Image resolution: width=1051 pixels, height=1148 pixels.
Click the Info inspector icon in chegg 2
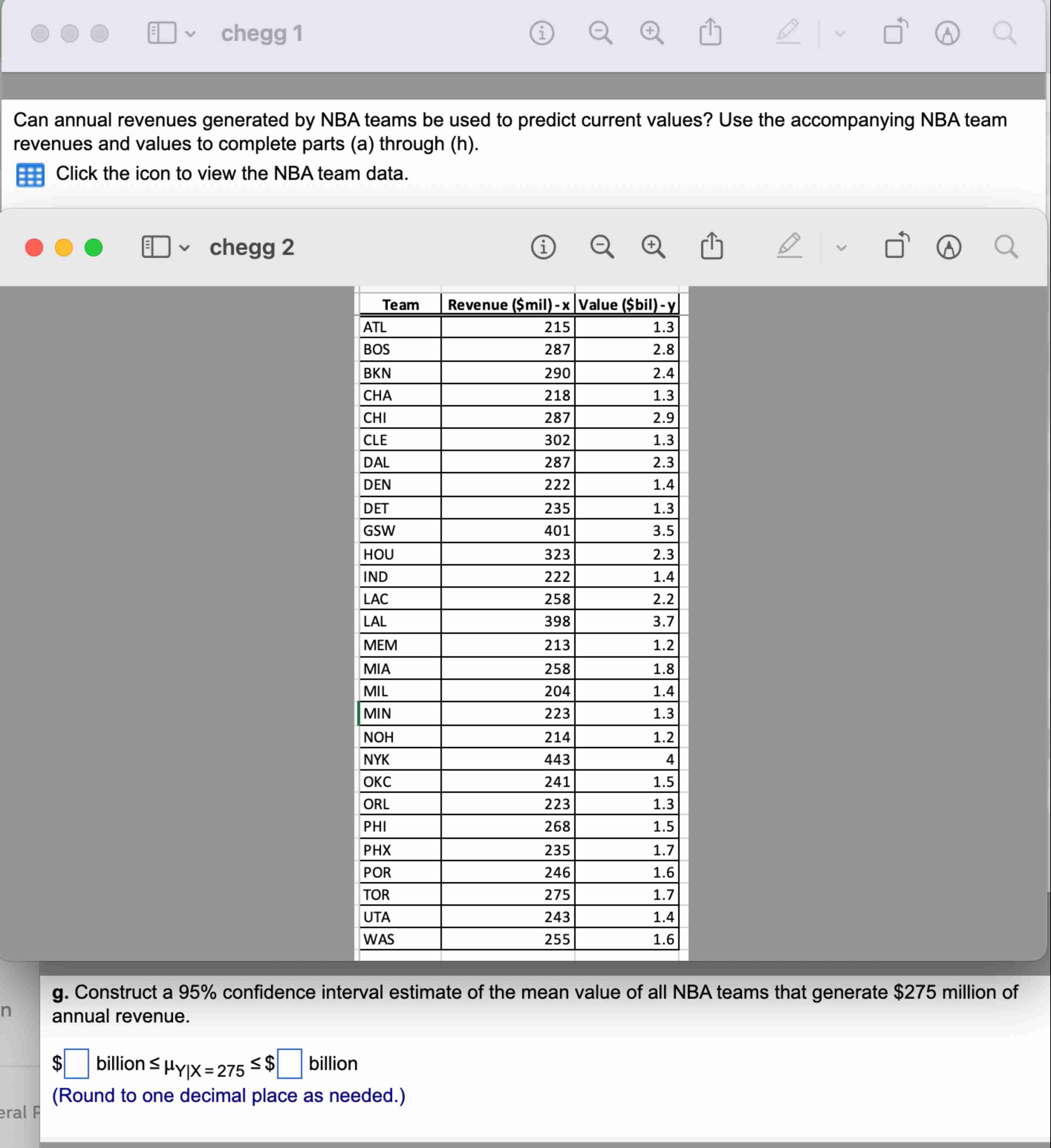coord(543,247)
